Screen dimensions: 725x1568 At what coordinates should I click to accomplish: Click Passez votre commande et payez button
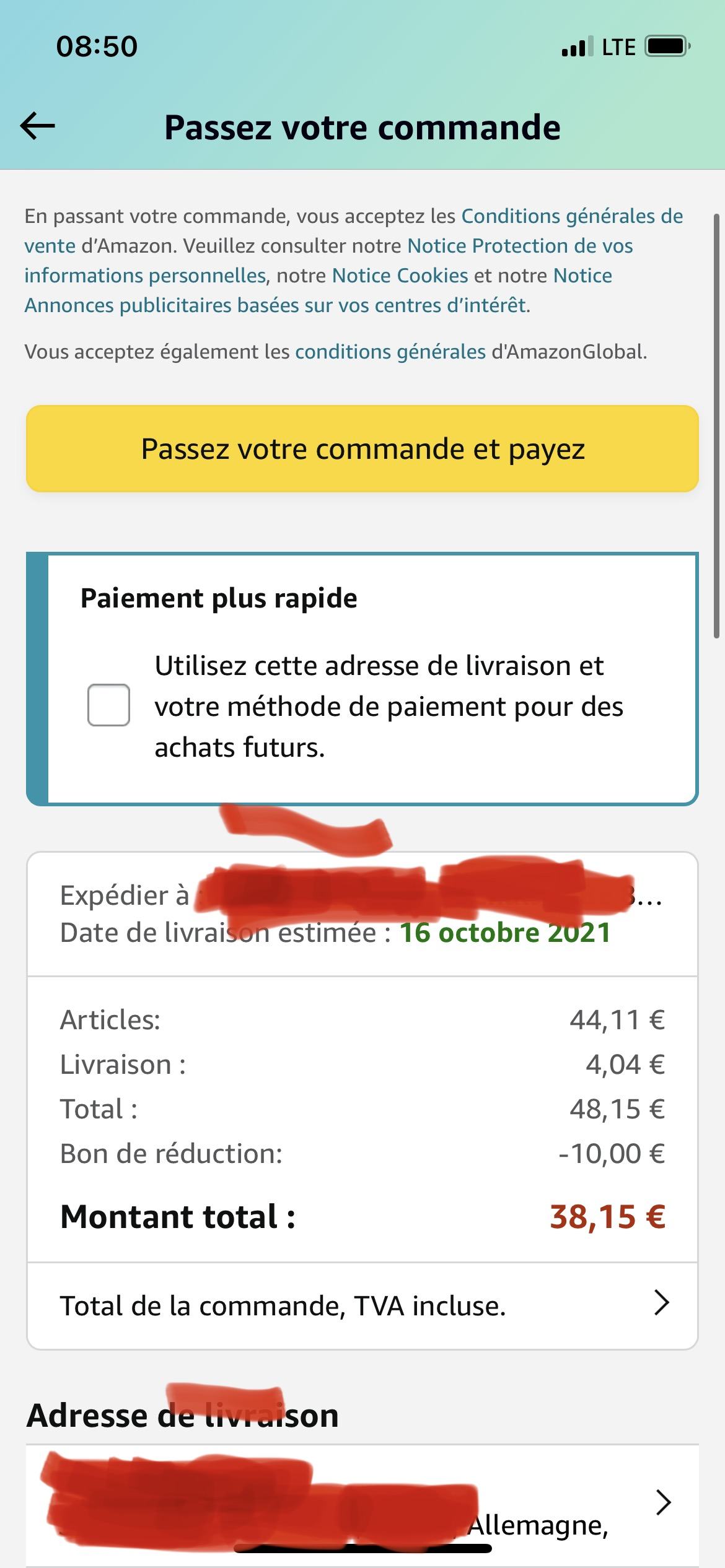click(362, 449)
